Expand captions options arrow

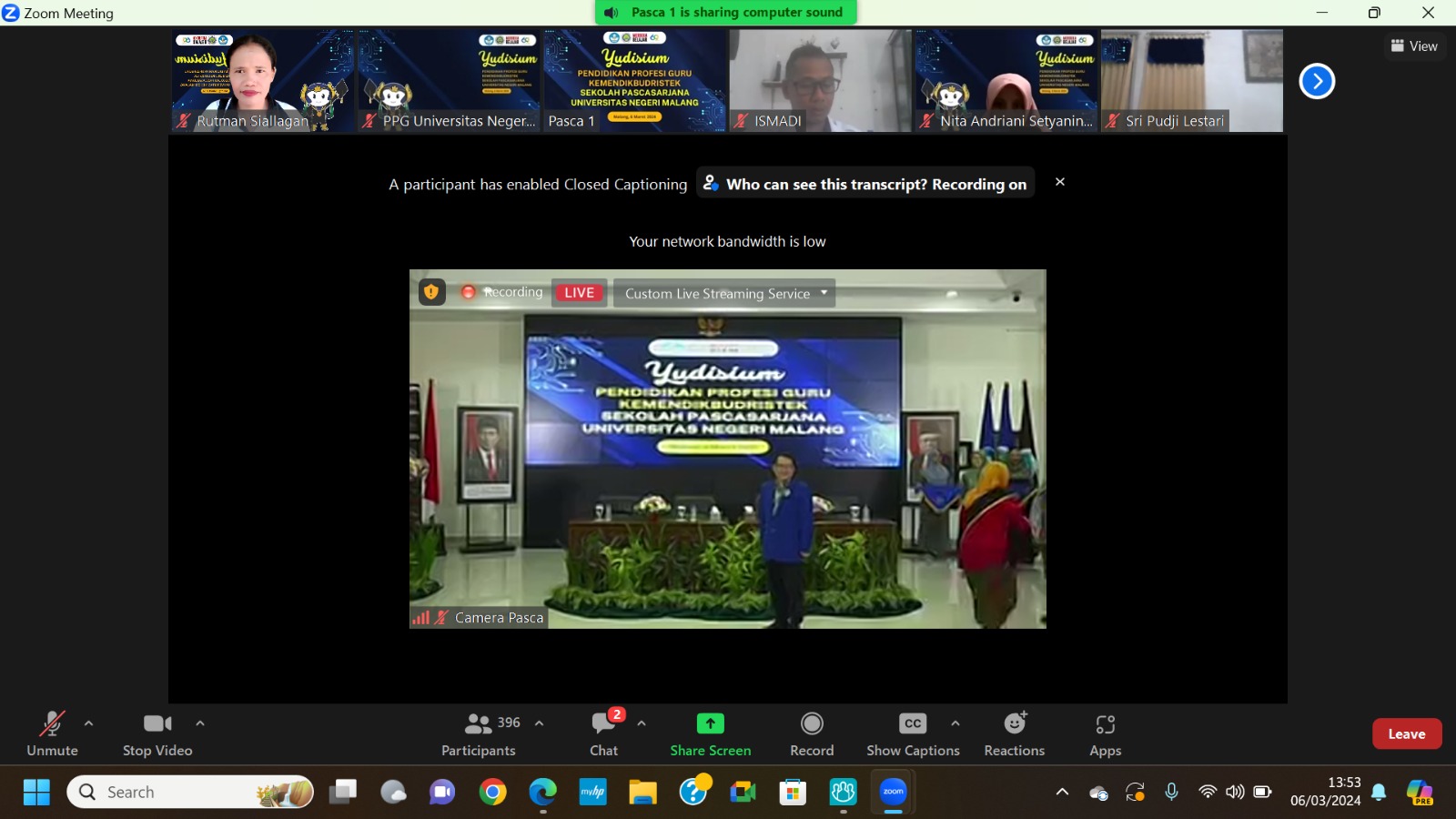pos(955,723)
